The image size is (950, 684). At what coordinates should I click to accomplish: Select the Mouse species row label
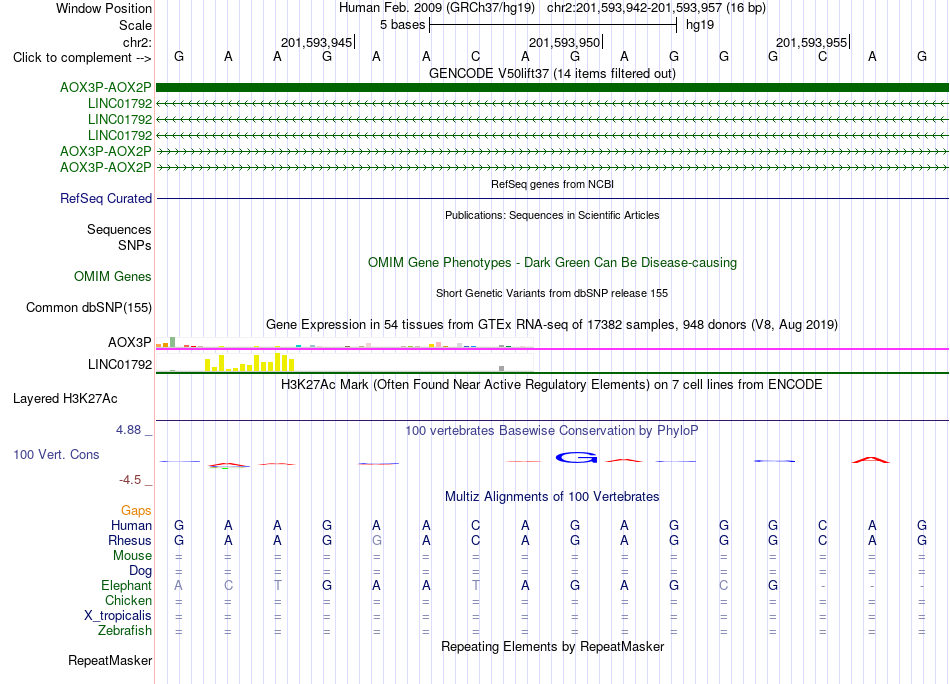click(132, 556)
